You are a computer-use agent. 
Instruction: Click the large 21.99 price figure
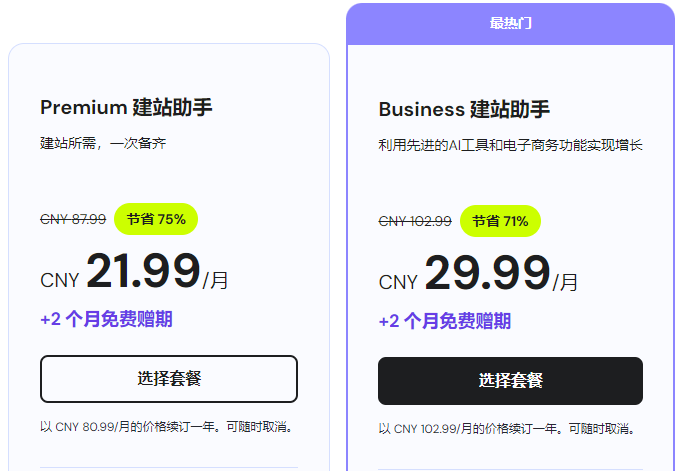(143, 271)
